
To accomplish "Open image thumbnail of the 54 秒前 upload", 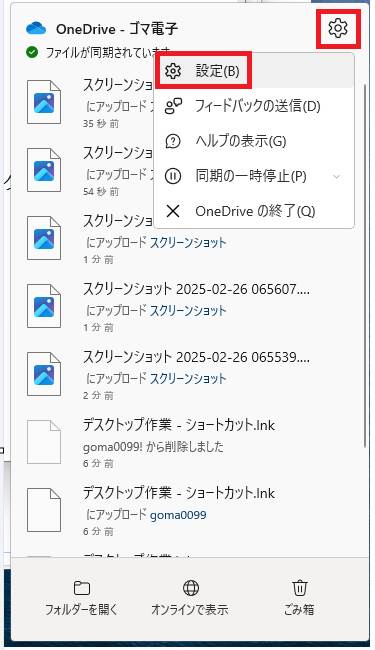I will [x=44, y=170].
